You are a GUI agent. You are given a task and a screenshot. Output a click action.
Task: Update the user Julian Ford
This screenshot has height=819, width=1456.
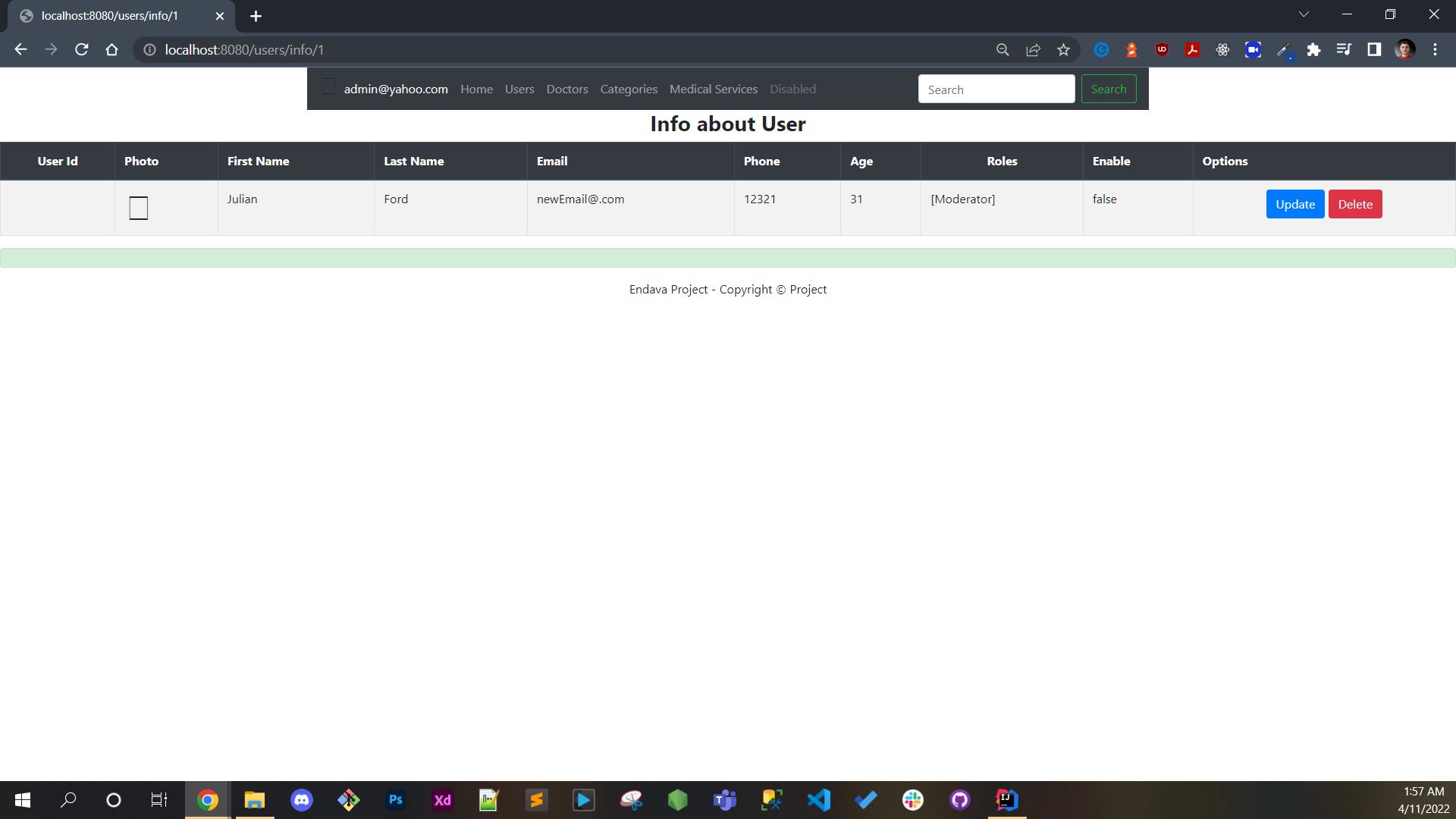(x=1294, y=204)
